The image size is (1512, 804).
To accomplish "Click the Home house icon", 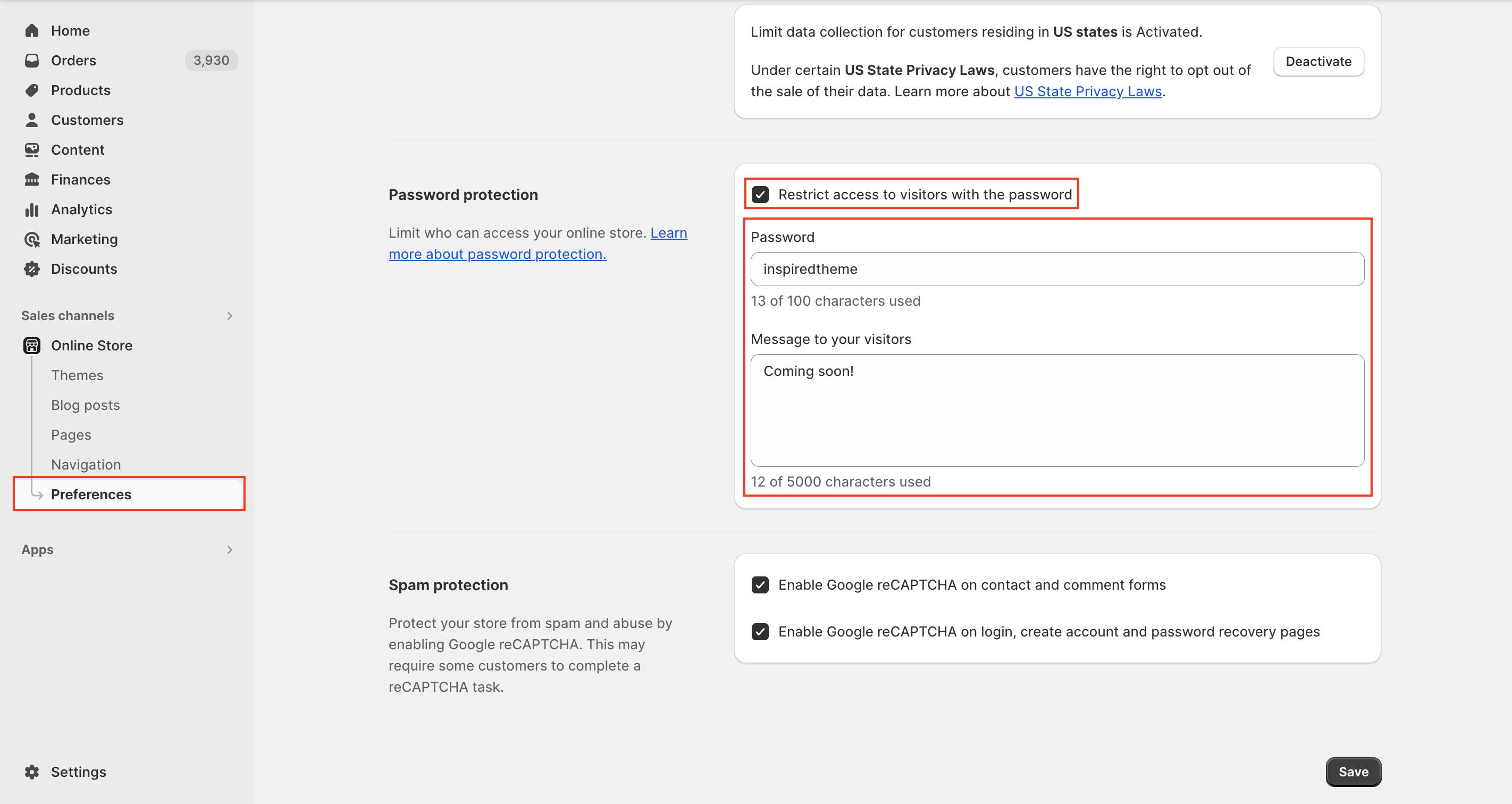I will (x=32, y=30).
